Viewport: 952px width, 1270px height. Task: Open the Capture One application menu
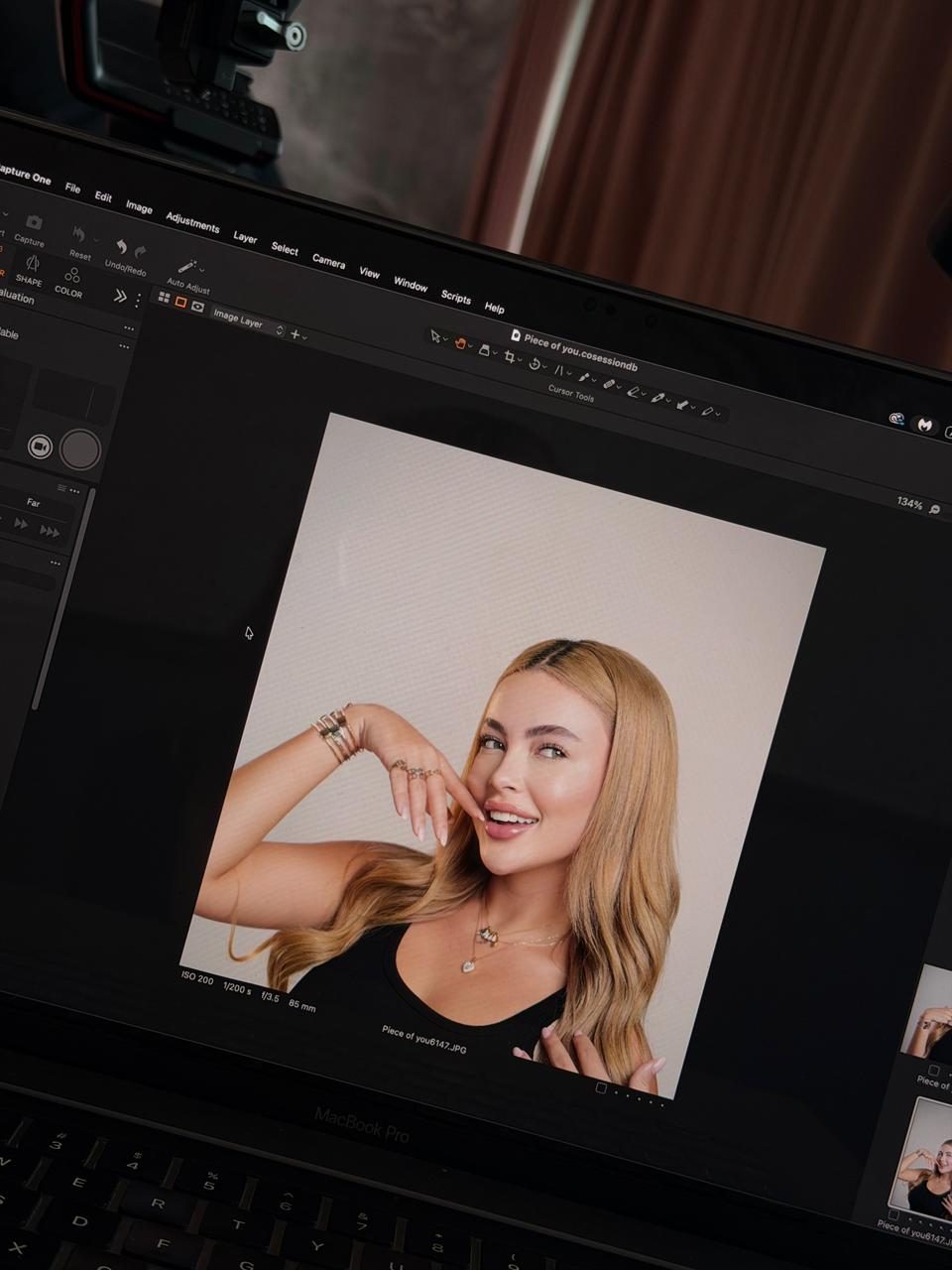point(25,174)
